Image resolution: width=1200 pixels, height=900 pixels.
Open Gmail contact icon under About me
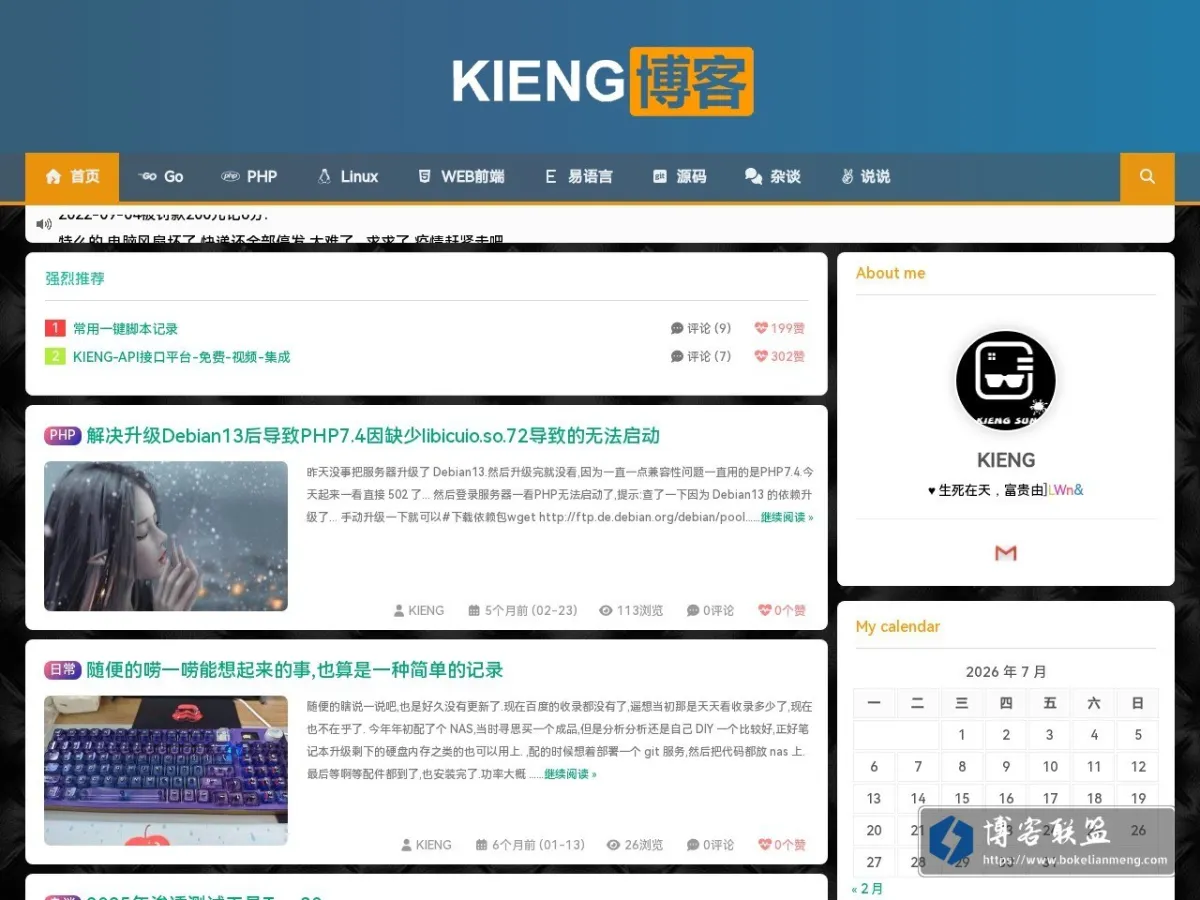[x=1006, y=553]
